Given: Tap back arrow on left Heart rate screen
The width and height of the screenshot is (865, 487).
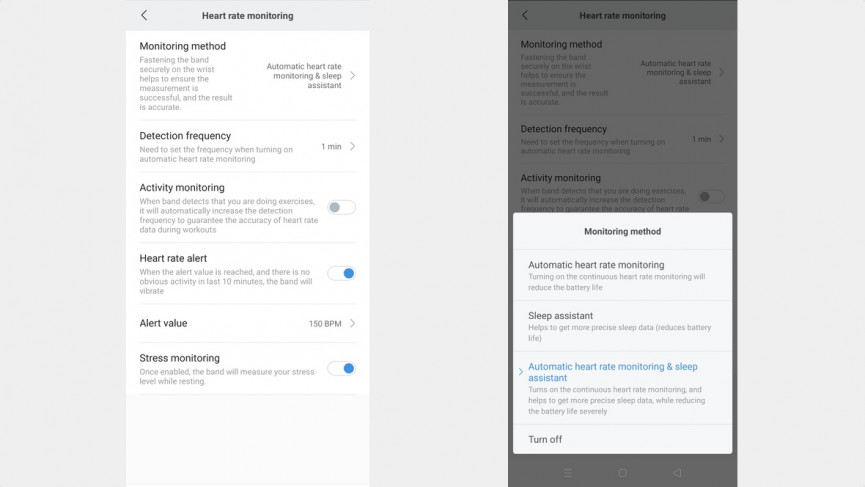Looking at the screenshot, I should pos(144,15).
